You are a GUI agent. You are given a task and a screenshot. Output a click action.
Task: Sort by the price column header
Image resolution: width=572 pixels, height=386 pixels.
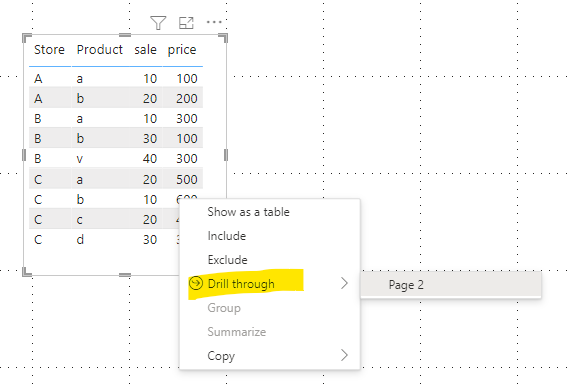coord(182,50)
